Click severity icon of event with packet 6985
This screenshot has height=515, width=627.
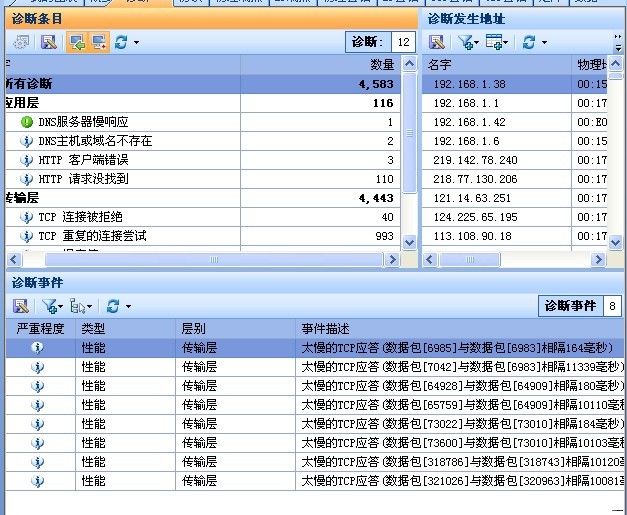point(38,347)
